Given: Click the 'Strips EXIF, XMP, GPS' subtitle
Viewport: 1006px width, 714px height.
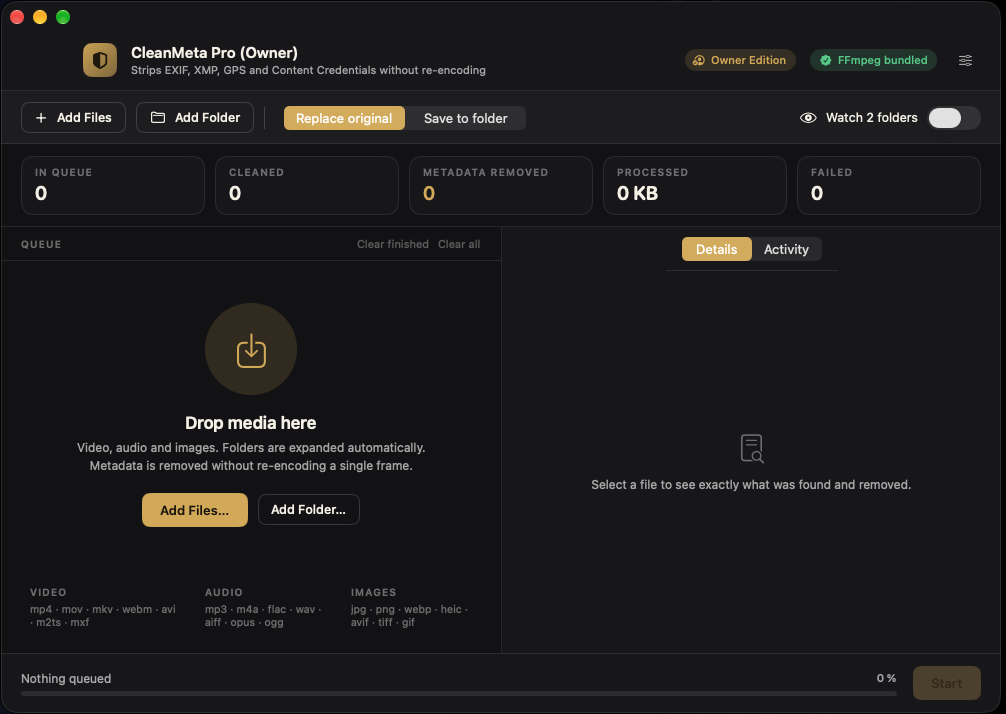Looking at the screenshot, I should point(308,71).
